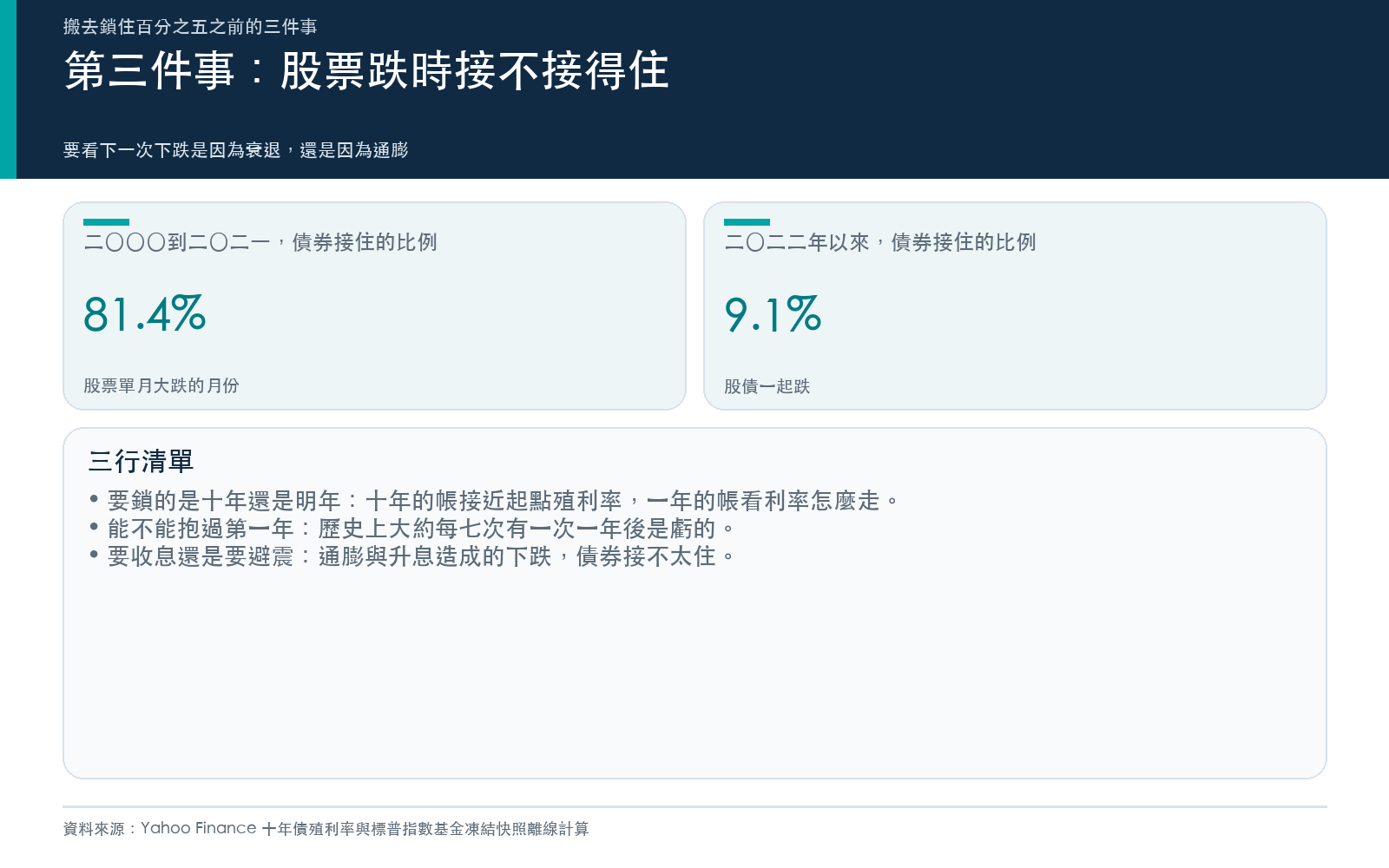Click the card heading 二〇二二年以來，債券接住的比例
The image size is (1389, 868).
[x=880, y=242]
